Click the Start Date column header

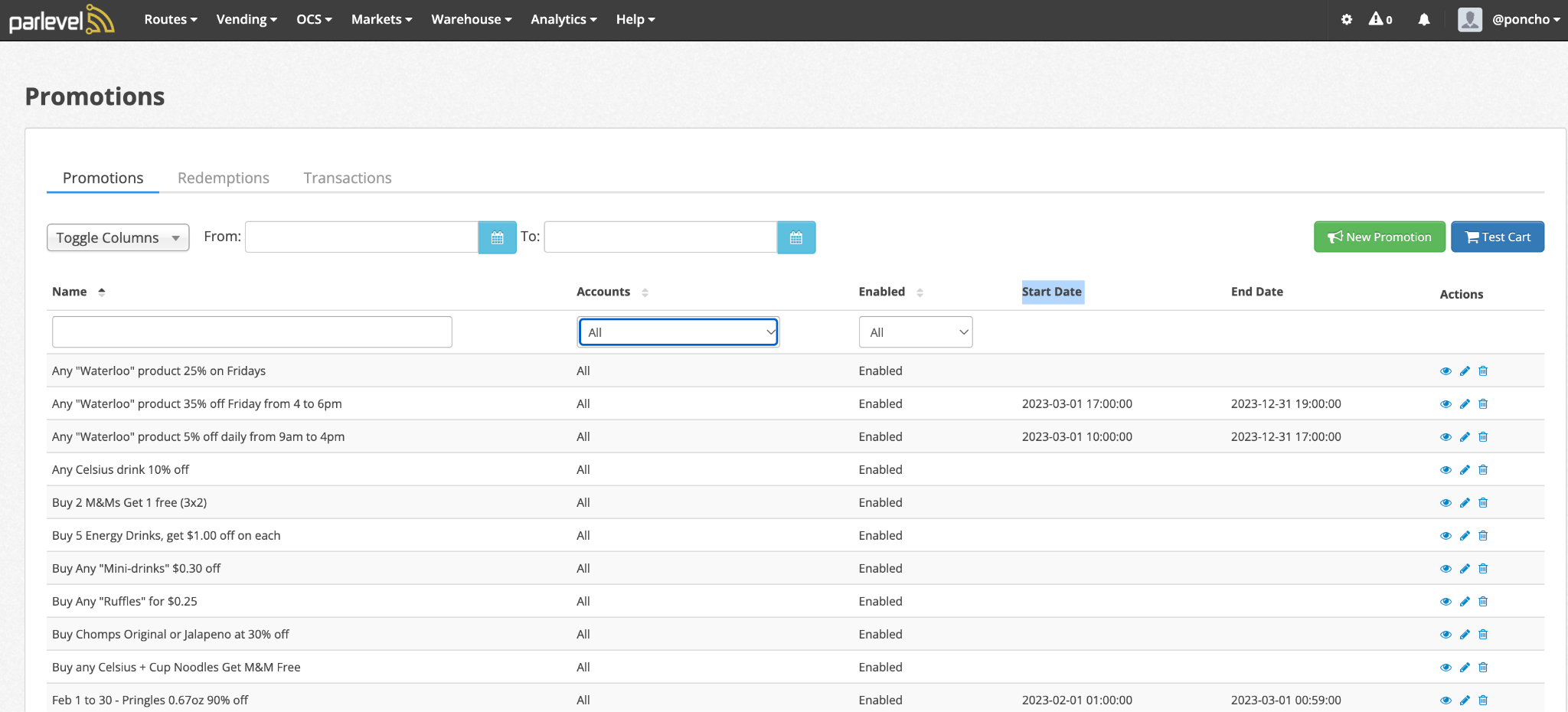tap(1052, 292)
